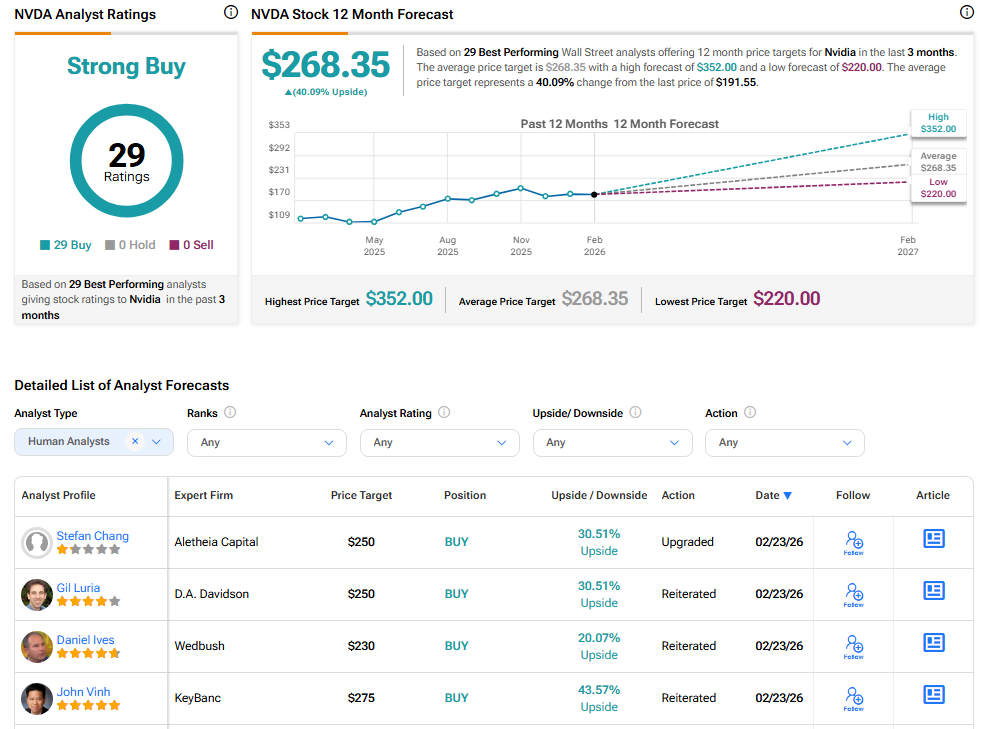Click the High $352.00 forecast label
The height and width of the screenshot is (729, 982).
click(938, 122)
